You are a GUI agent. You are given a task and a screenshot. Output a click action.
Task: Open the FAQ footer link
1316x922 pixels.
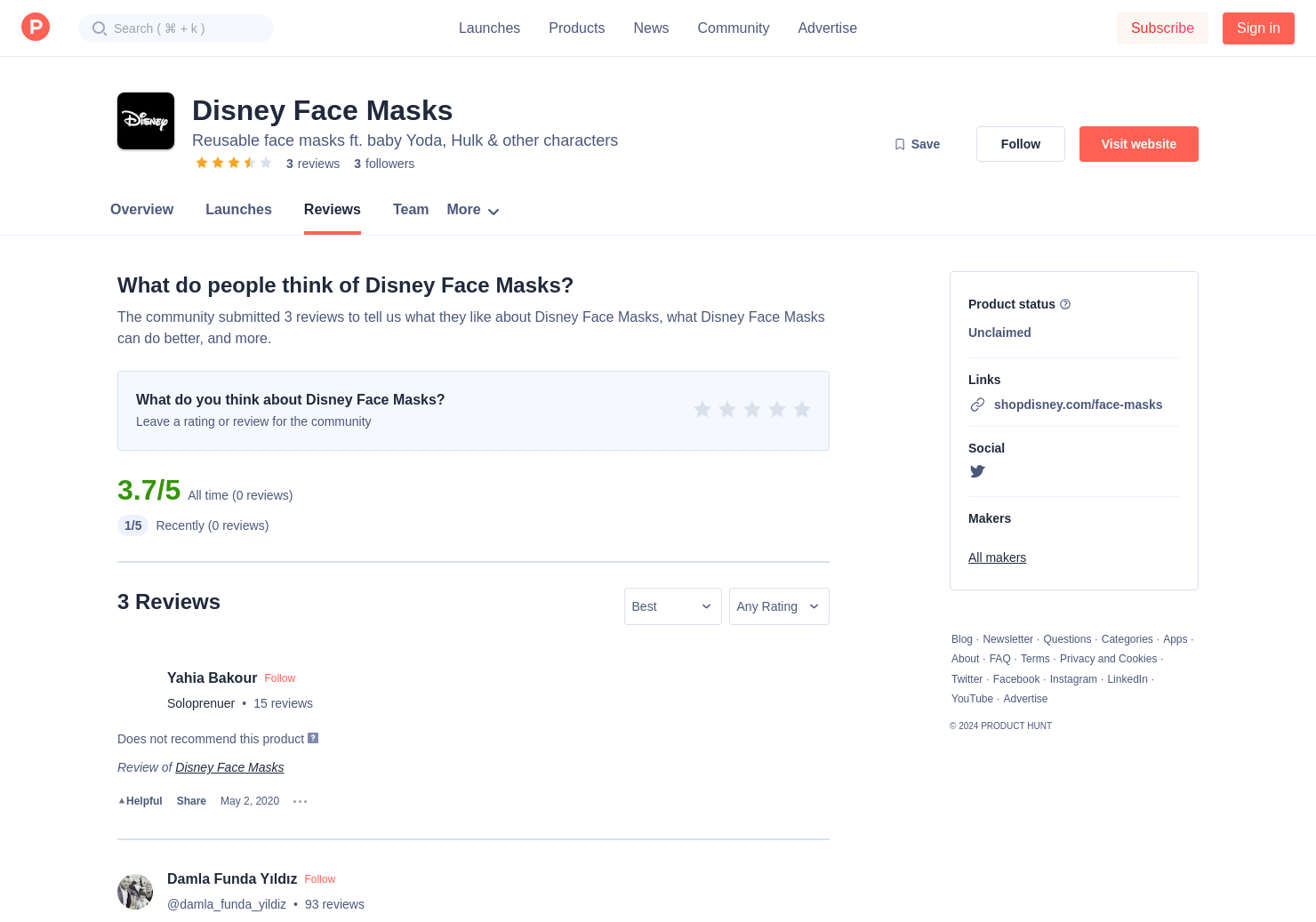click(x=999, y=659)
